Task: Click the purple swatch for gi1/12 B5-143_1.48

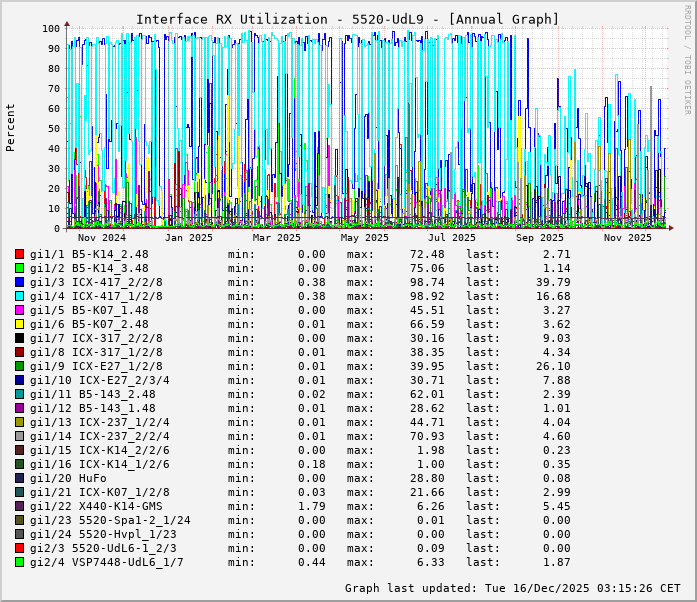Action: (x=19, y=408)
